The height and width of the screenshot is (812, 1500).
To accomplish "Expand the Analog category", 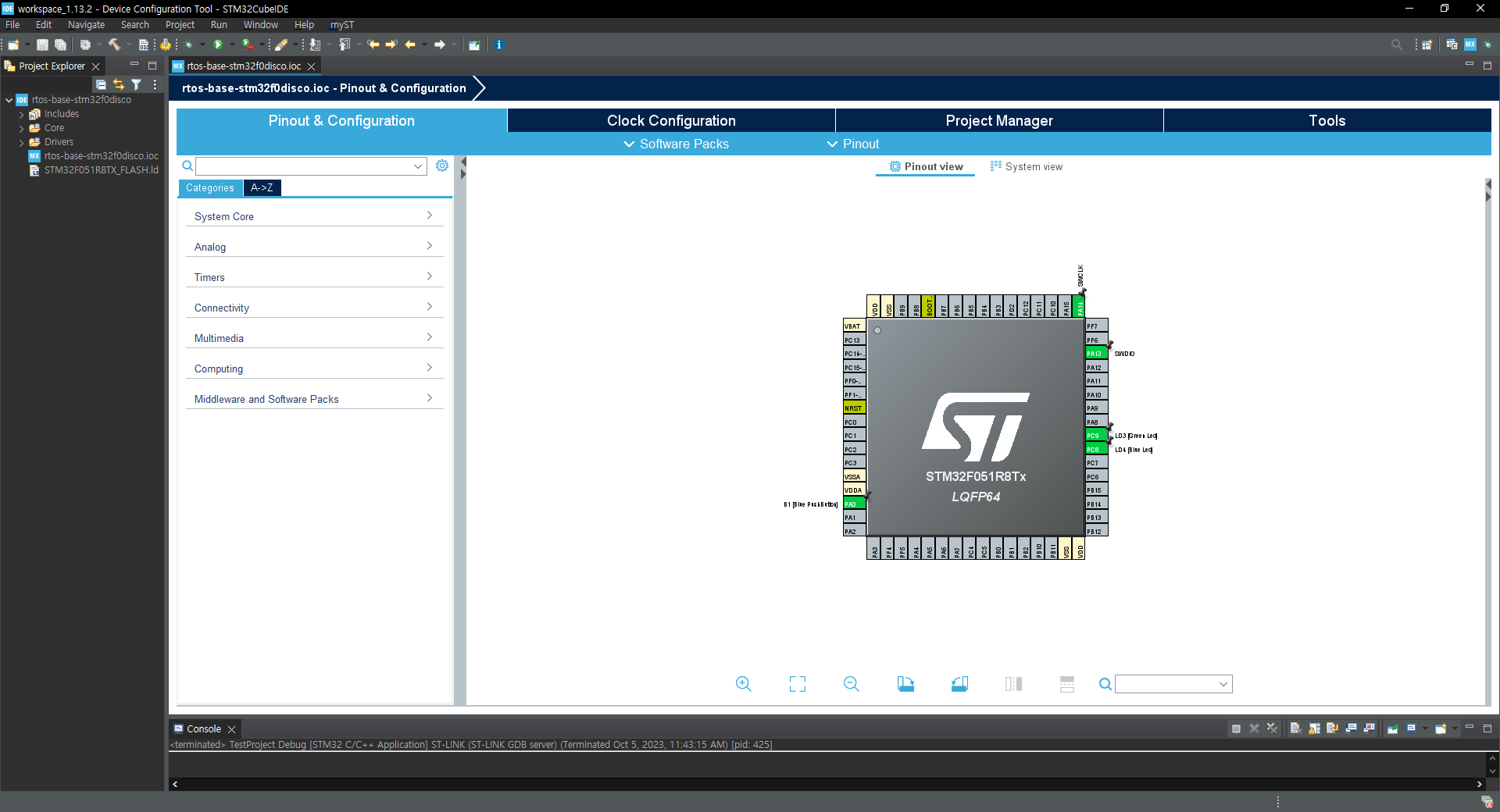I will [314, 247].
